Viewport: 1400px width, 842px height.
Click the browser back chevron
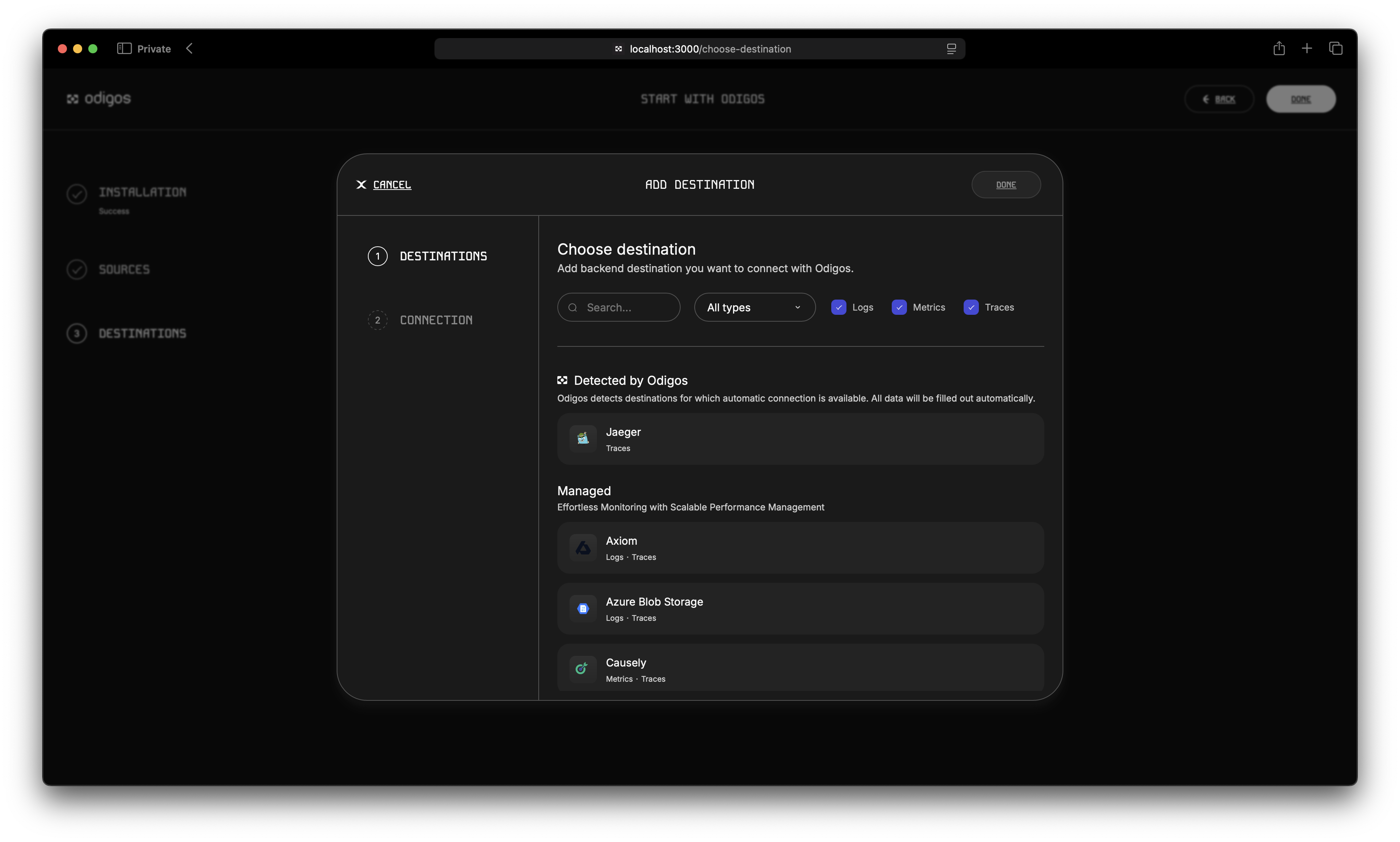[x=189, y=49]
